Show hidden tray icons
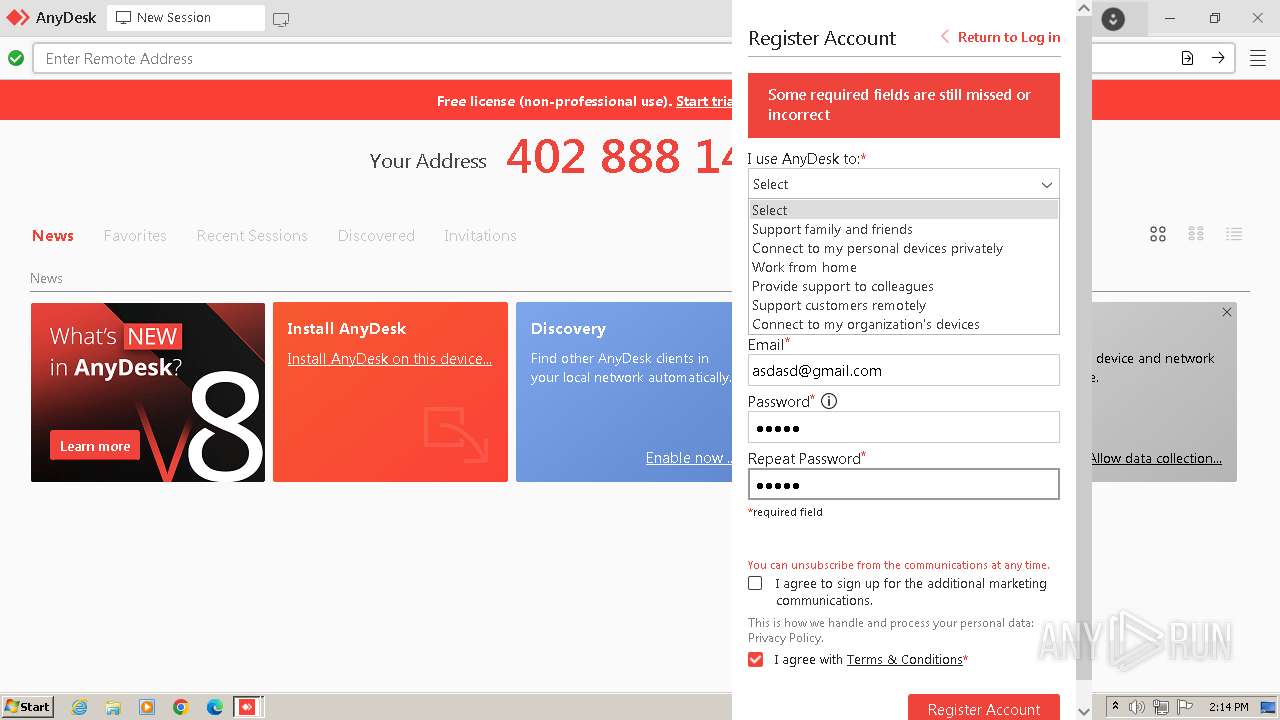 click(1116, 707)
